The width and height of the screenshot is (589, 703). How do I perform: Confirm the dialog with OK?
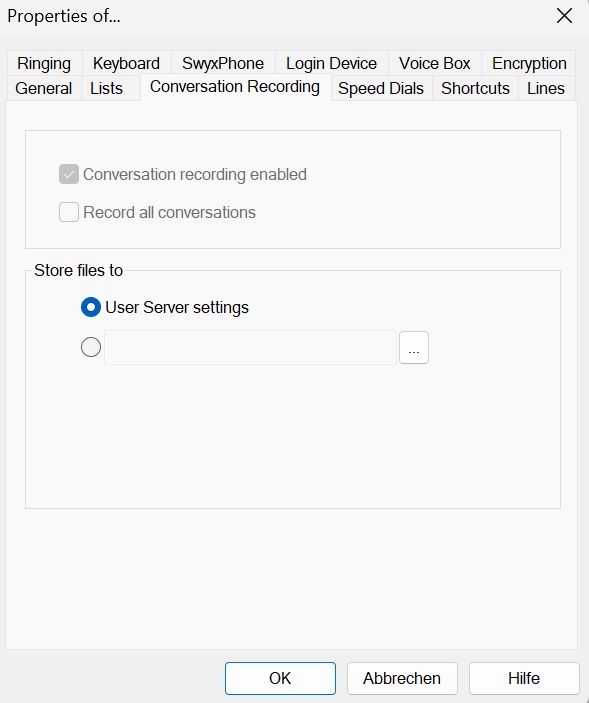click(x=280, y=678)
